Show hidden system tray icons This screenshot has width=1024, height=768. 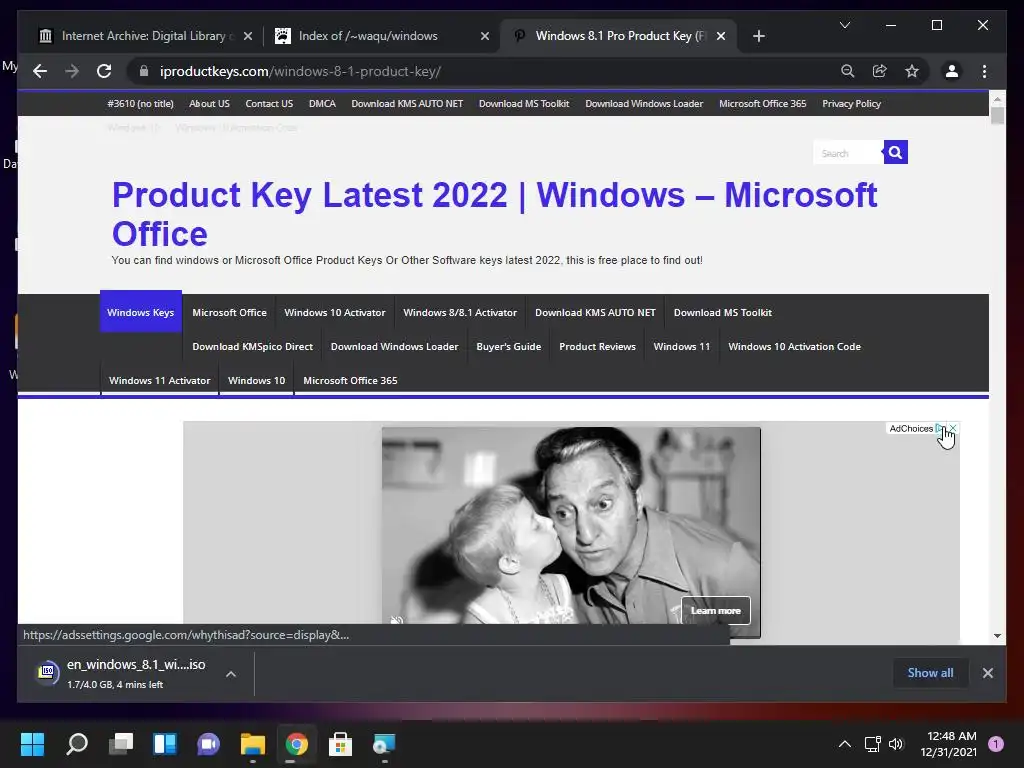point(844,744)
